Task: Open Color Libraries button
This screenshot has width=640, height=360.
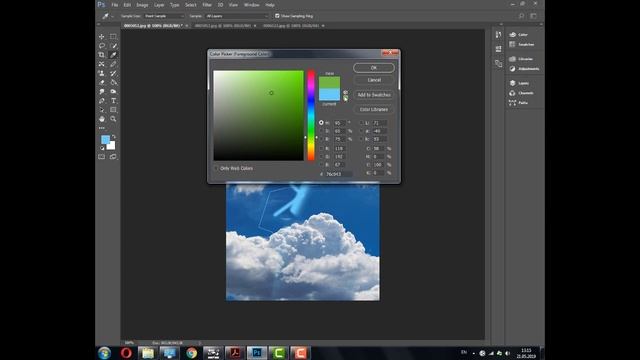Action: click(x=374, y=109)
